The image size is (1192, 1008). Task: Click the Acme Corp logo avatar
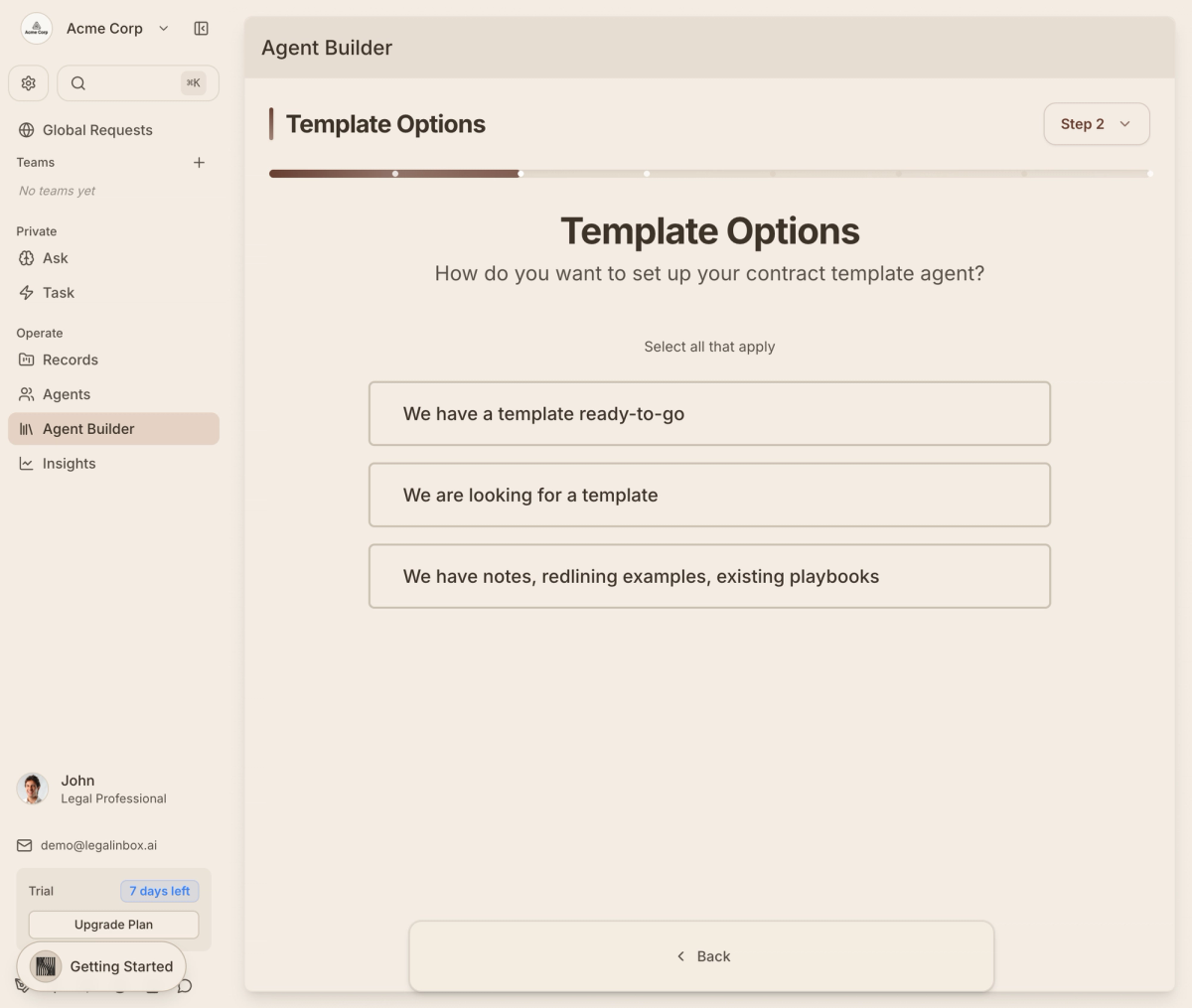click(x=37, y=29)
